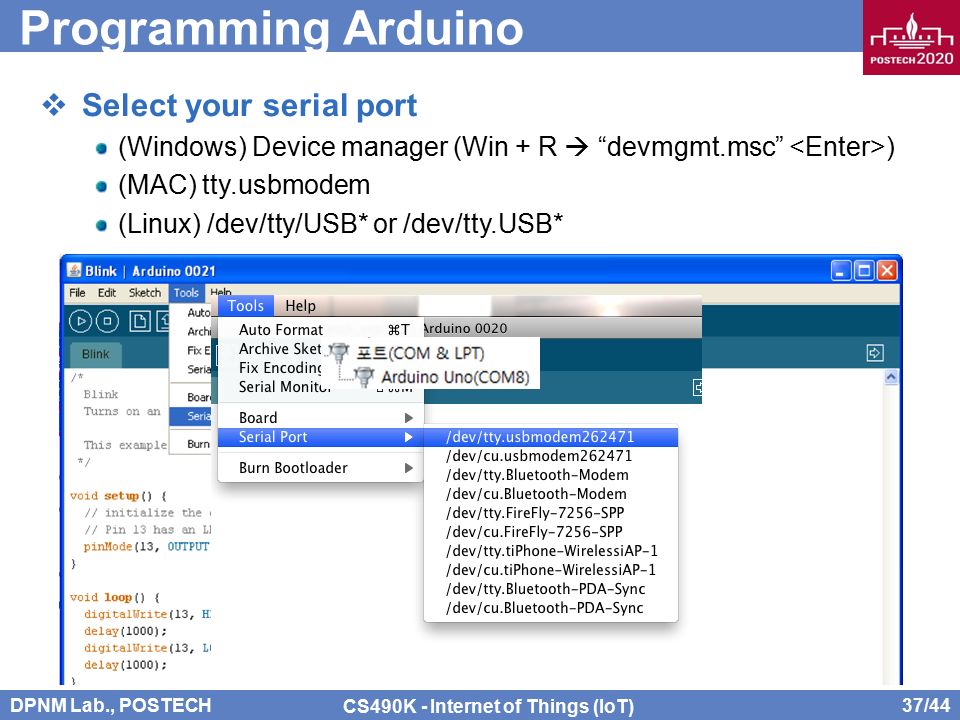Choose /dev/cu.usbmodem262471 port
960x720 pixels.
click(551, 456)
